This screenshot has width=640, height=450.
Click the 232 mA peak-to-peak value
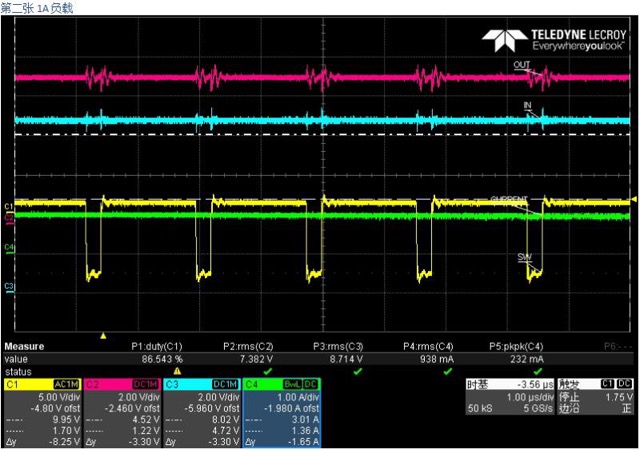(x=527, y=359)
